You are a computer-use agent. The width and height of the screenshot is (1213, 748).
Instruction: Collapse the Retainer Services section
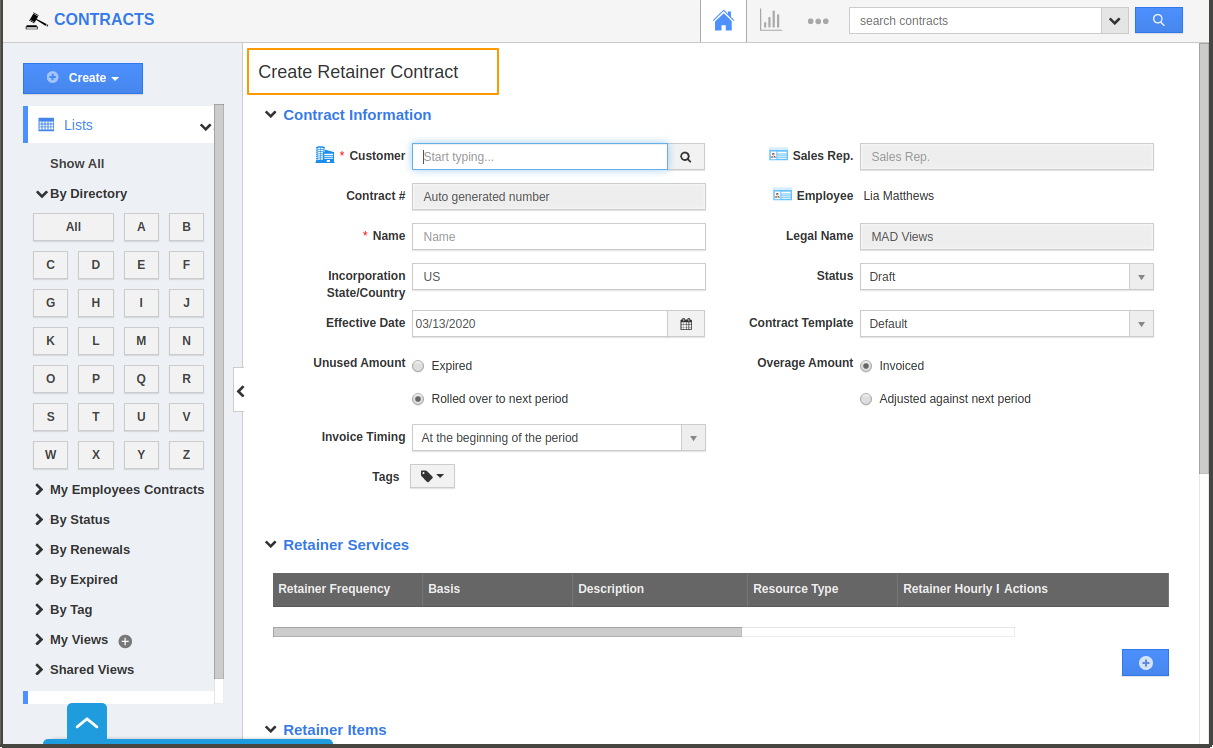click(270, 545)
